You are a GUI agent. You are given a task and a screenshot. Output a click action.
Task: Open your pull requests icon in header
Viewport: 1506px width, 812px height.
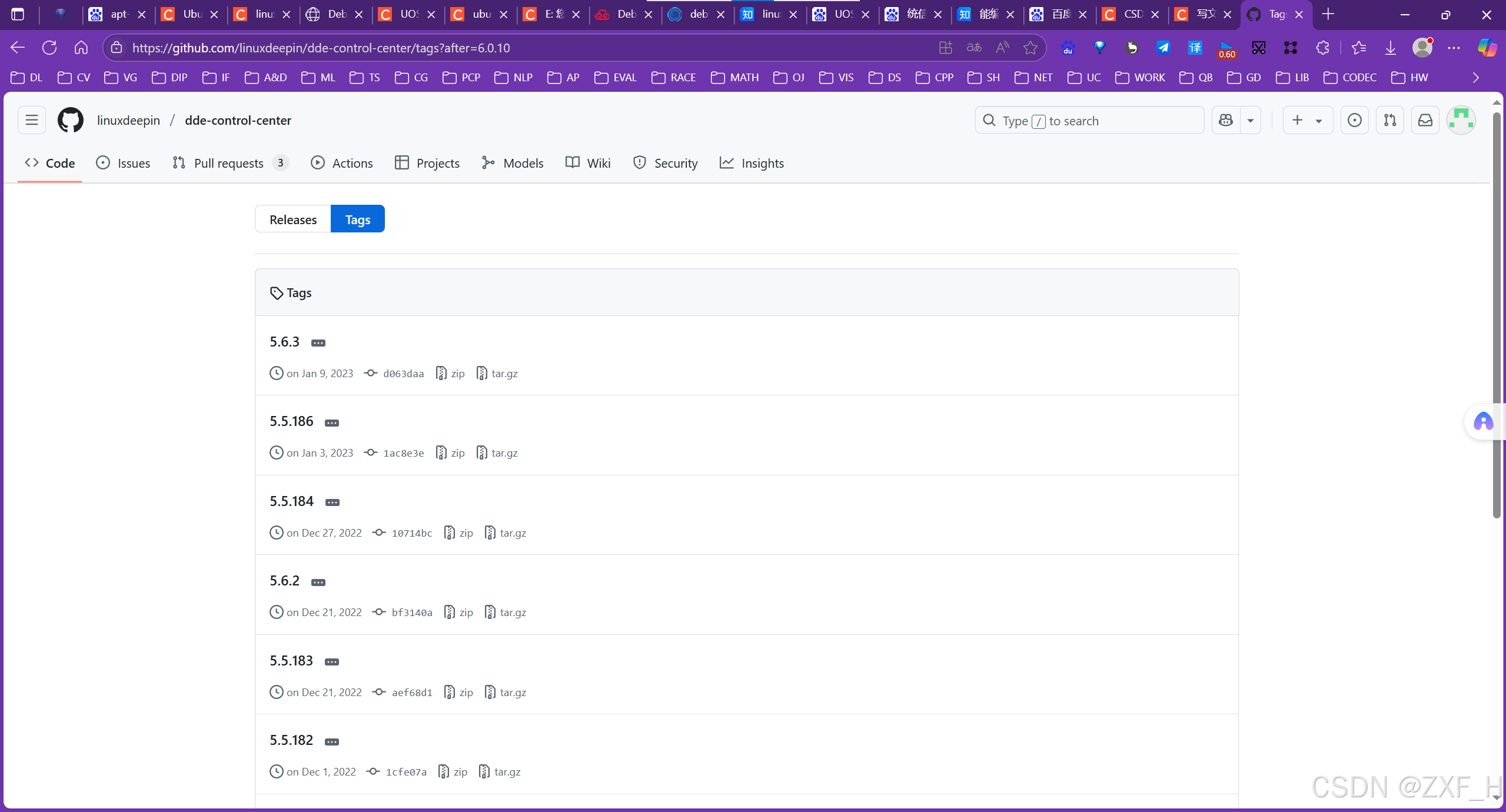click(x=1390, y=120)
